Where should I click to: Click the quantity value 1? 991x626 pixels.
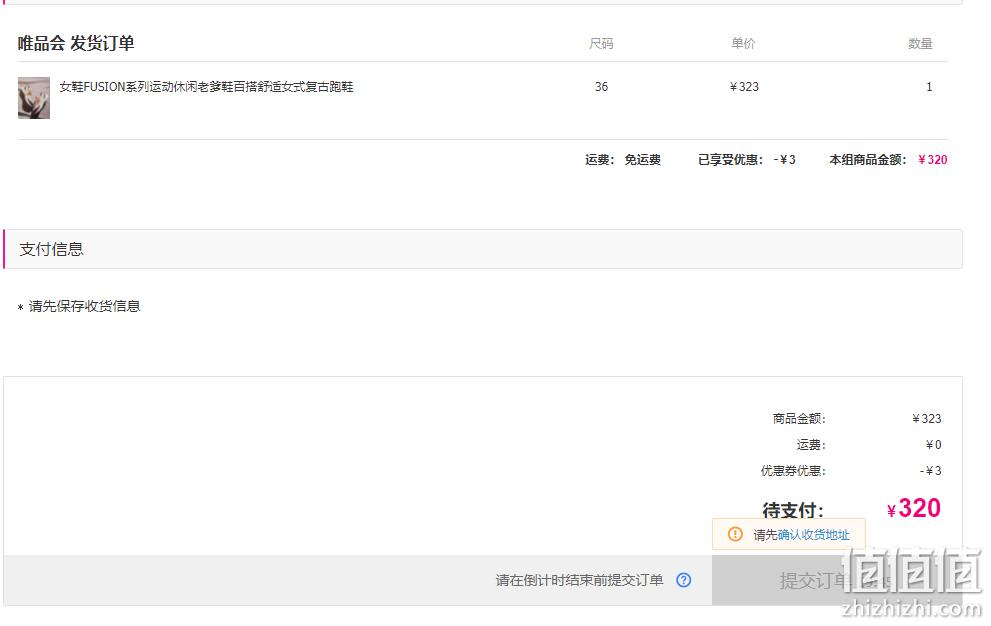point(929,87)
